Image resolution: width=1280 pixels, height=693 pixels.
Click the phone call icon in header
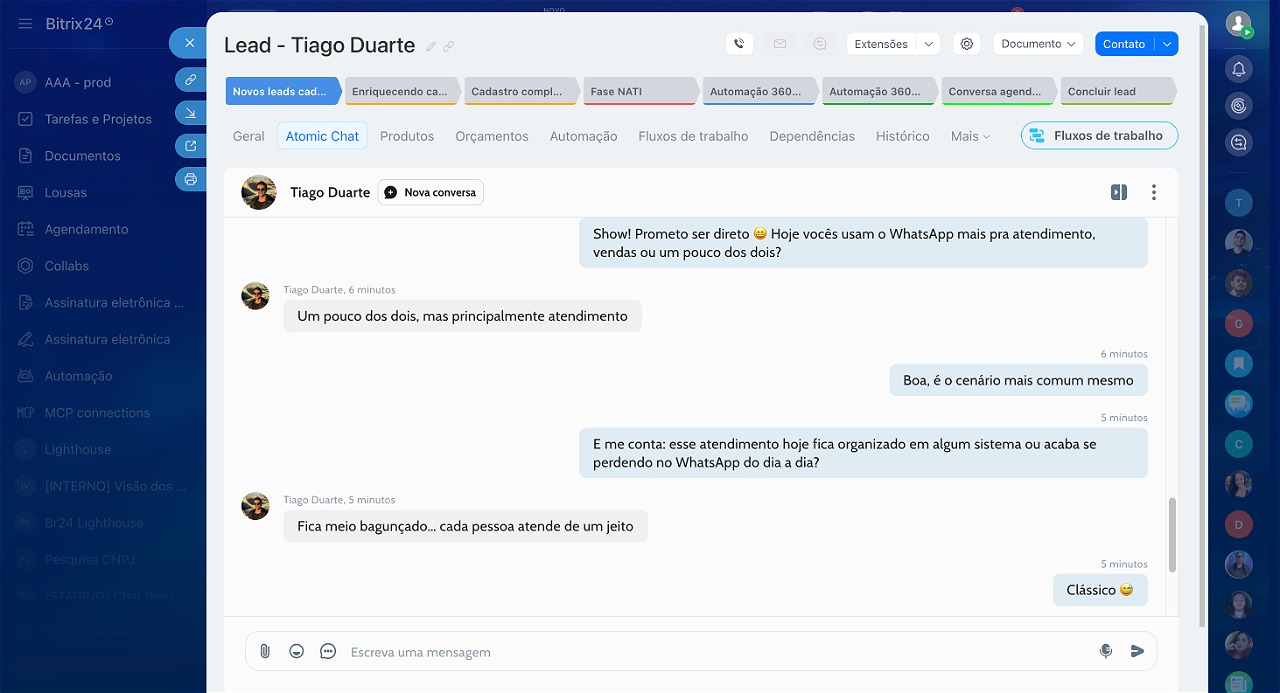(739, 44)
